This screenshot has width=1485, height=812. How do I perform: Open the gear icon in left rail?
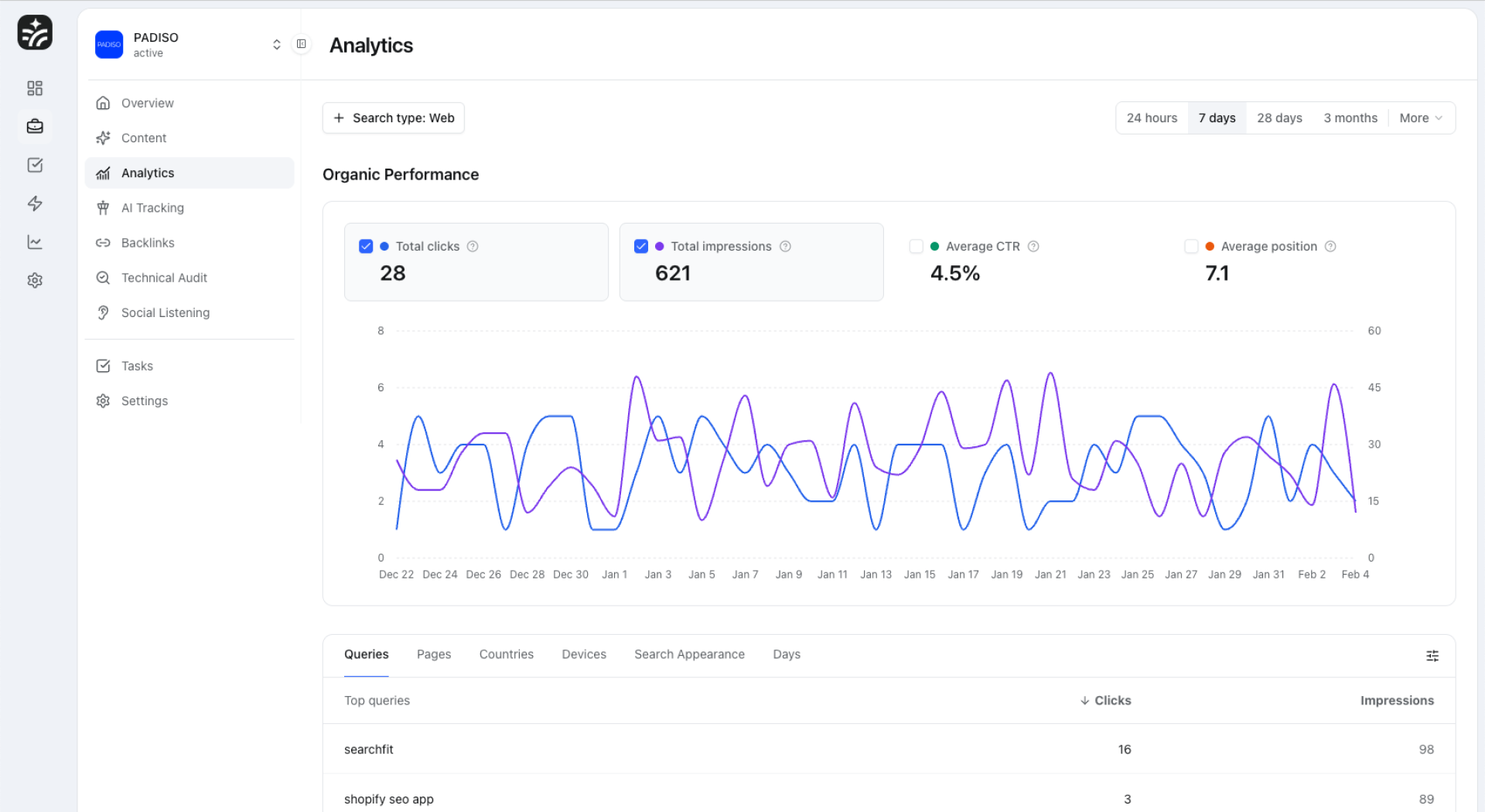pyautogui.click(x=35, y=281)
